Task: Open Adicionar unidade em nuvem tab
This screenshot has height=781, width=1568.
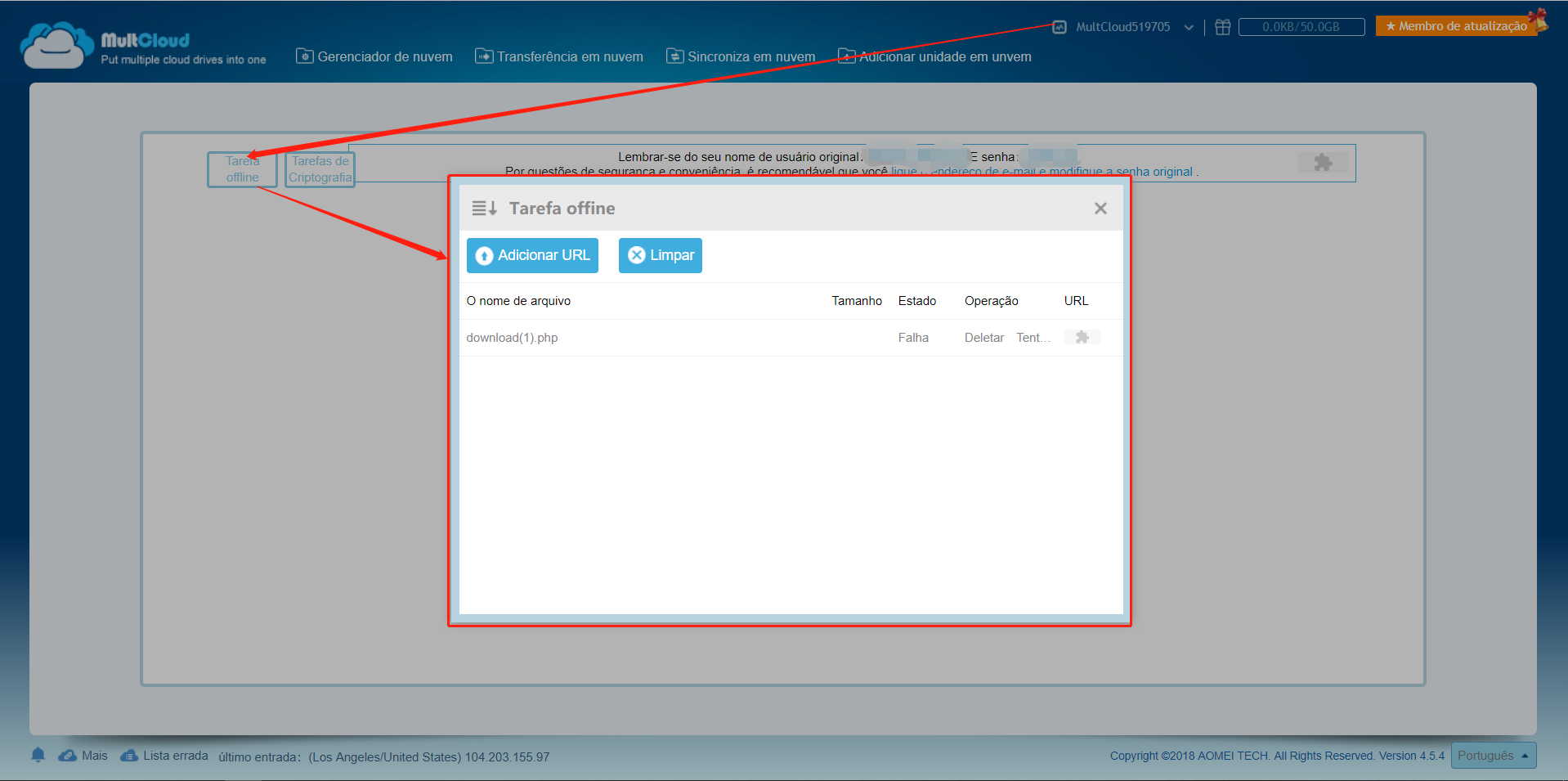Action: 934,56
